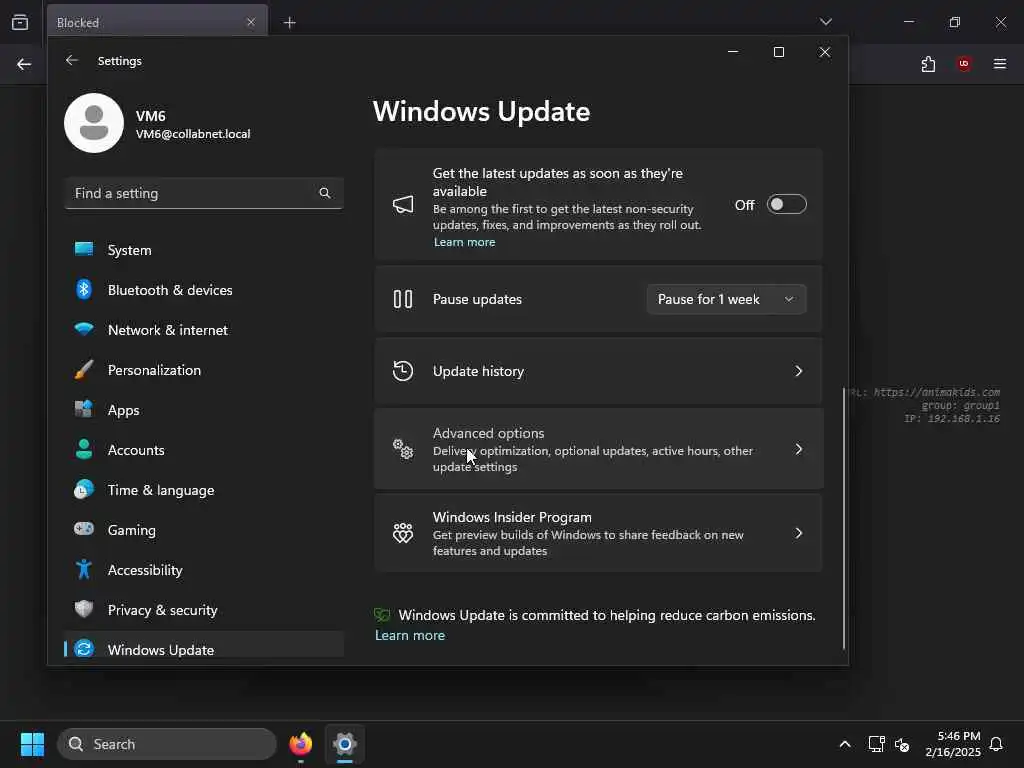Click the Firefox taskbar icon
The image size is (1024, 768).
[300, 744]
